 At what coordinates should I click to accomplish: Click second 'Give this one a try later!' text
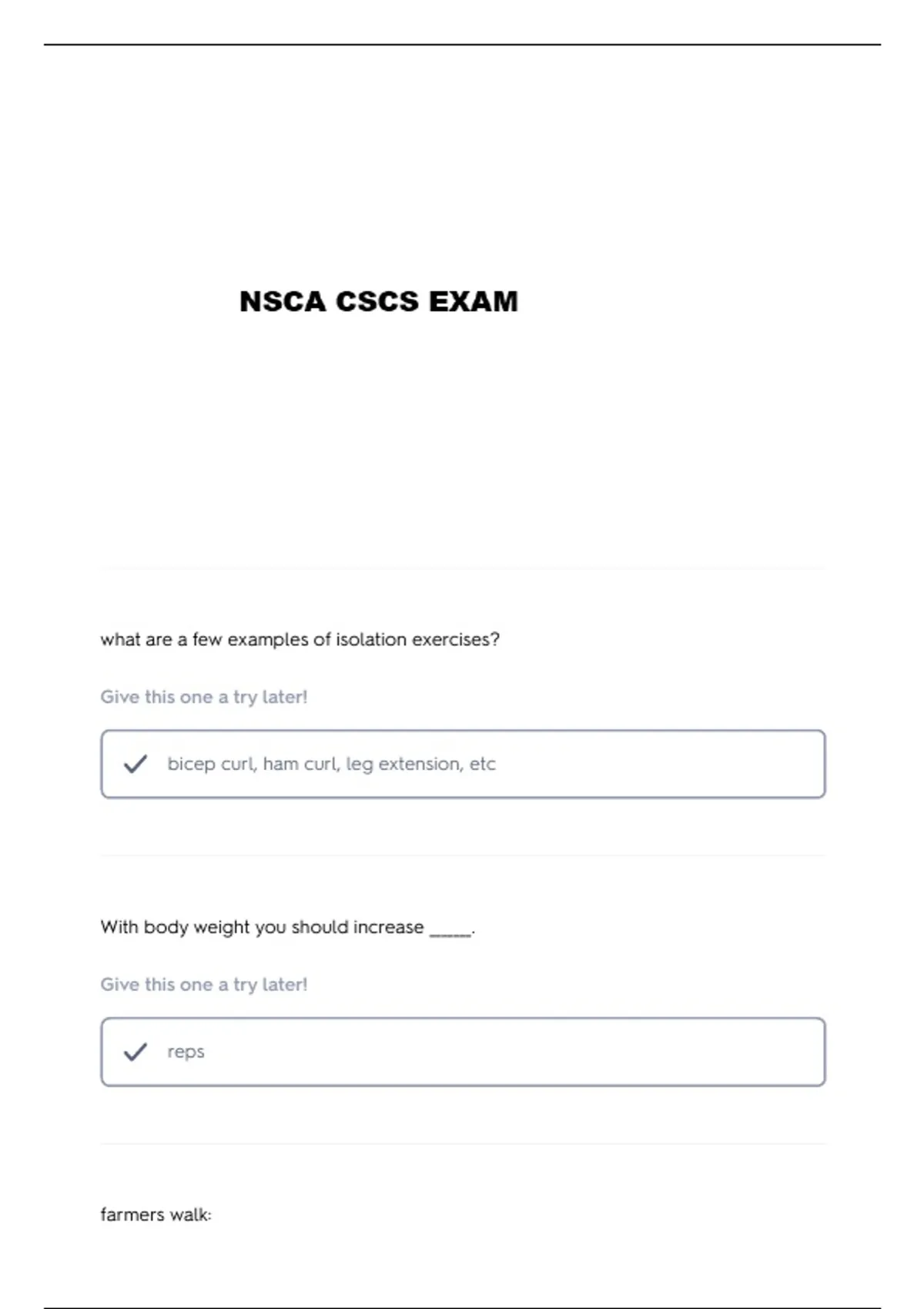(204, 985)
